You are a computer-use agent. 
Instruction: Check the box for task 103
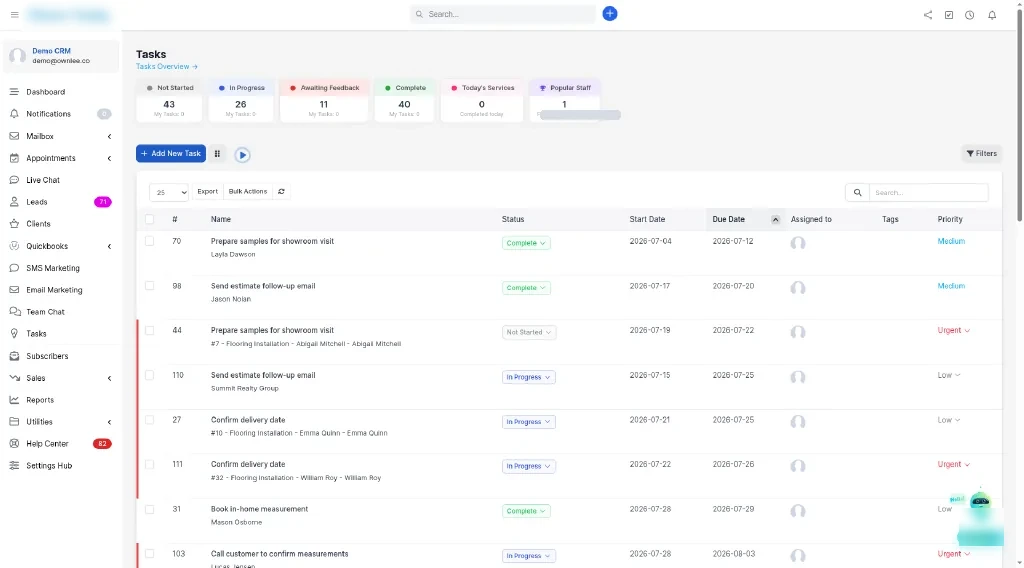pyautogui.click(x=150, y=554)
